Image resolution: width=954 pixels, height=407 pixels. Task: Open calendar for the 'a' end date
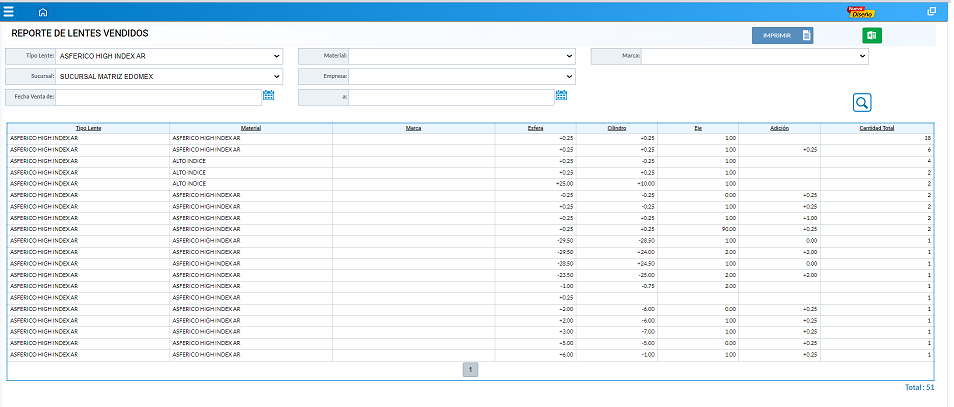[561, 95]
